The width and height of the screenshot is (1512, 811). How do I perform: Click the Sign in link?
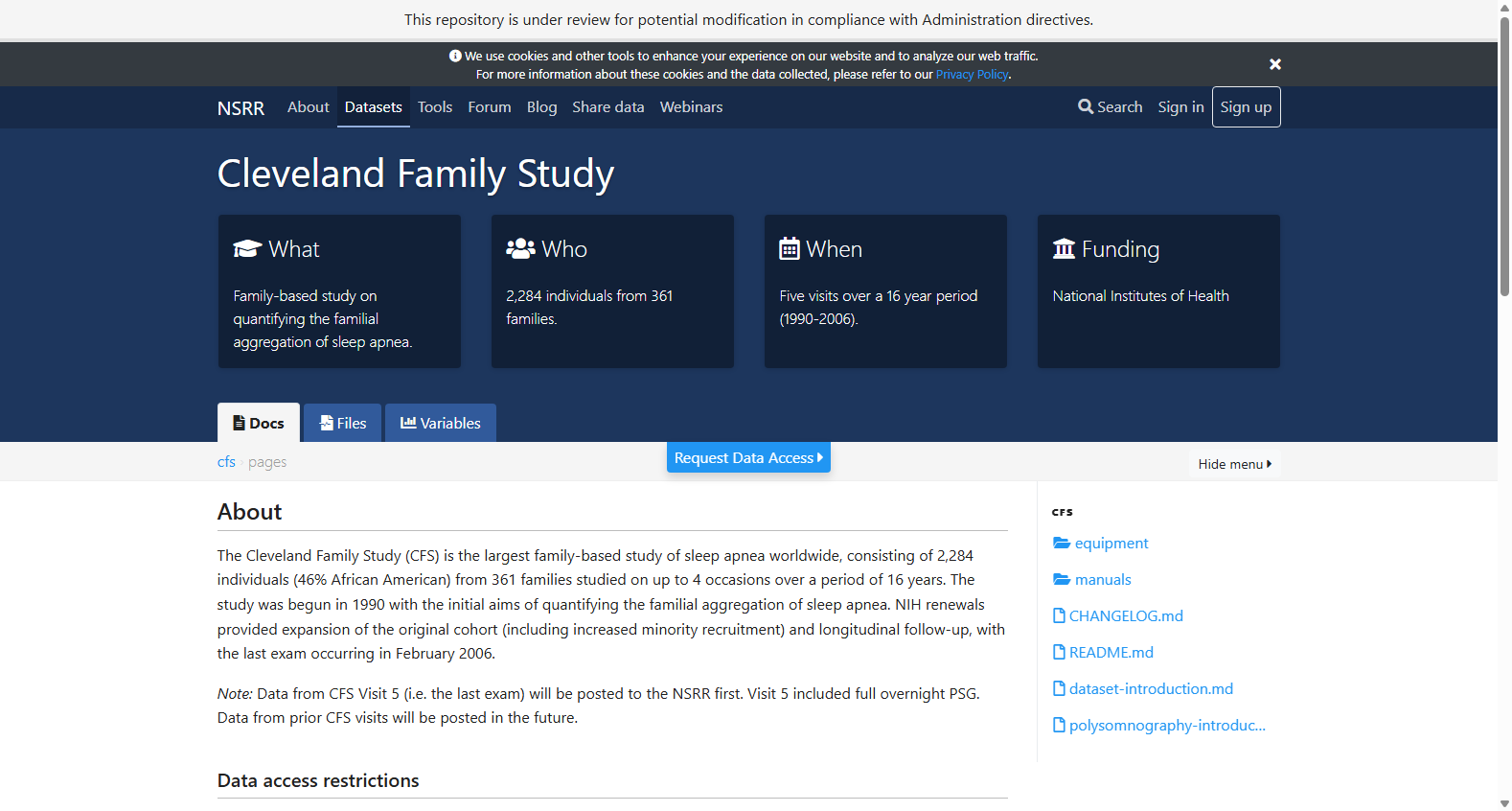point(1180,107)
